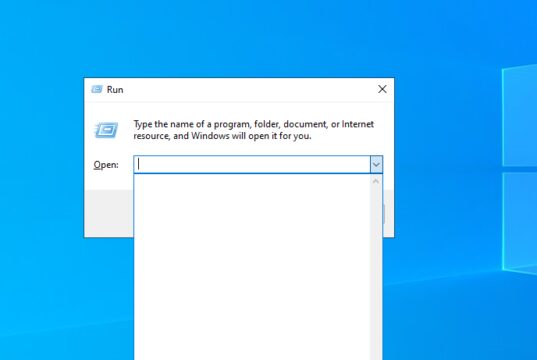Click inside the empty history dropdown list
The image size is (537, 360).
click(x=252, y=267)
